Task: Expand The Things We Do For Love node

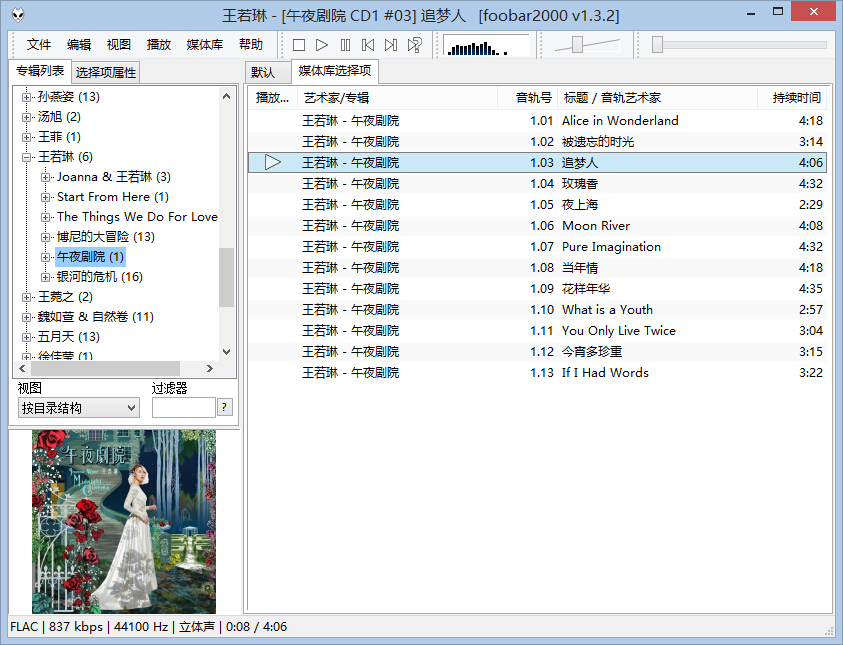Action: coord(45,217)
